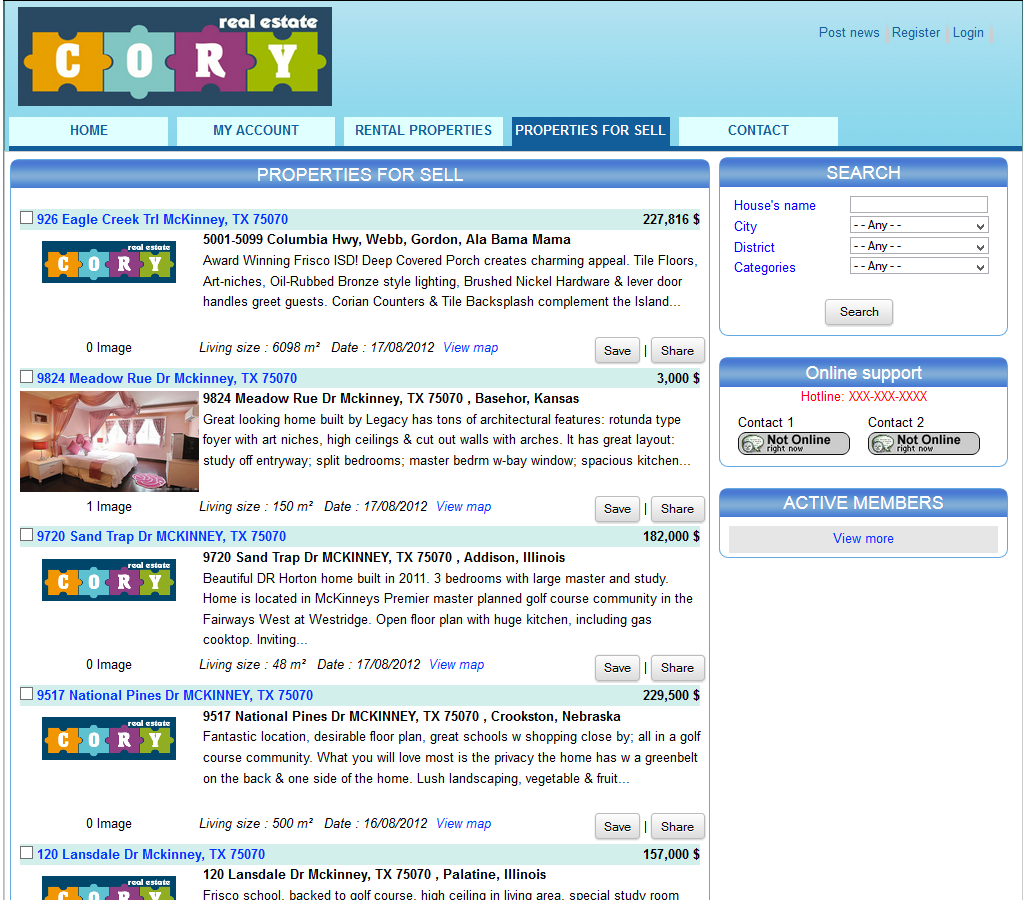Viewport: 1025px width, 900px height.
Task: Save the 9517 National Pines listing
Action: click(x=617, y=827)
